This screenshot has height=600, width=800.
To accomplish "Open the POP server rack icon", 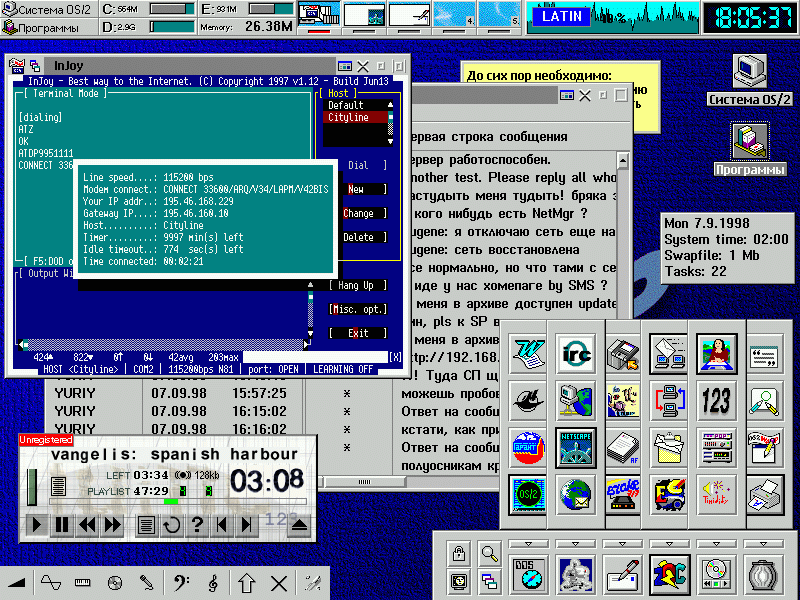I will click(x=716, y=448).
